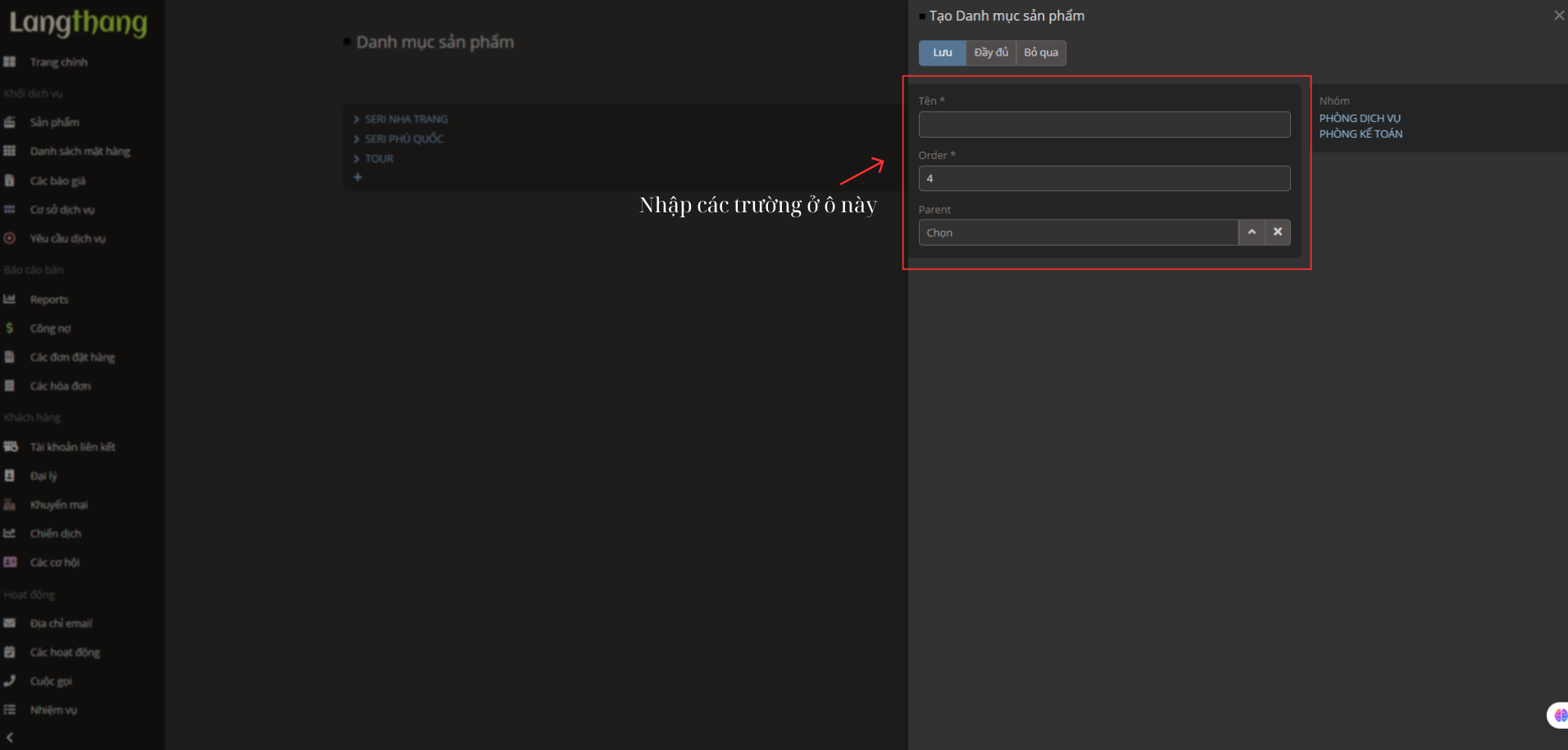Viewport: 1568px width, 750px height.
Task: Collapse the sidebar using bottom arrow
Action: [x=10, y=737]
